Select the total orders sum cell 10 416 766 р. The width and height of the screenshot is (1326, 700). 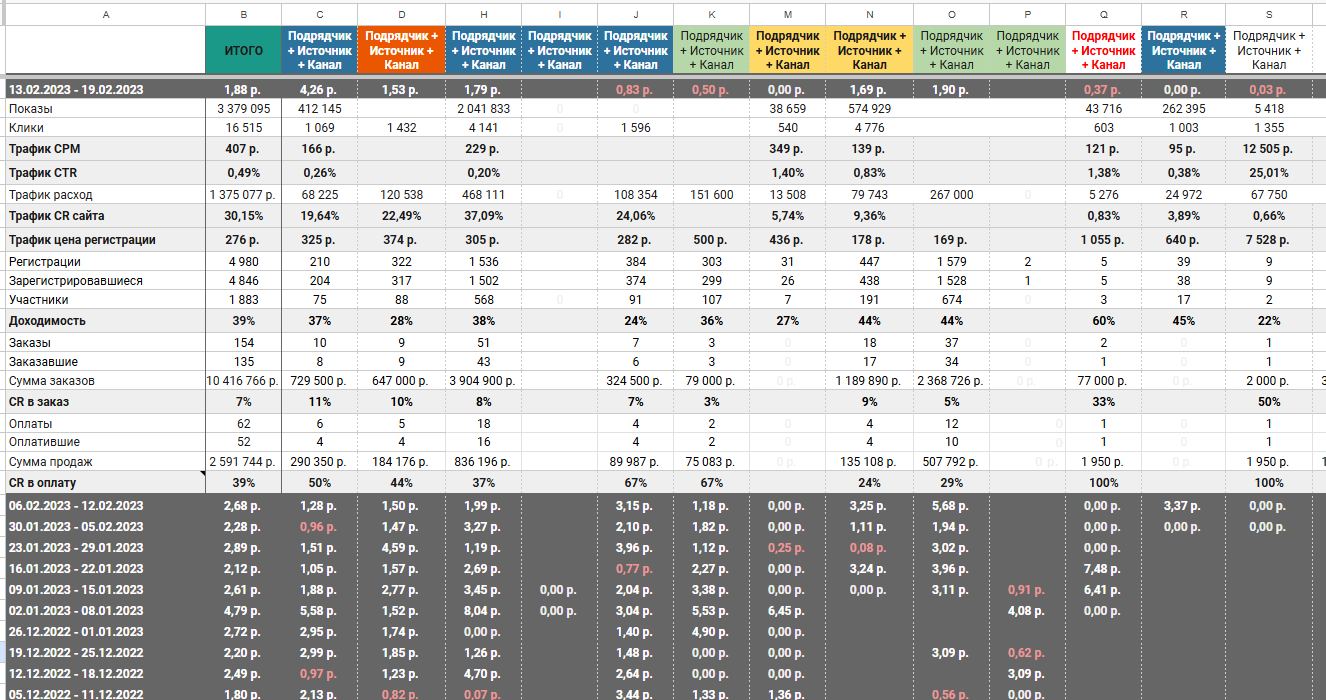[243, 381]
